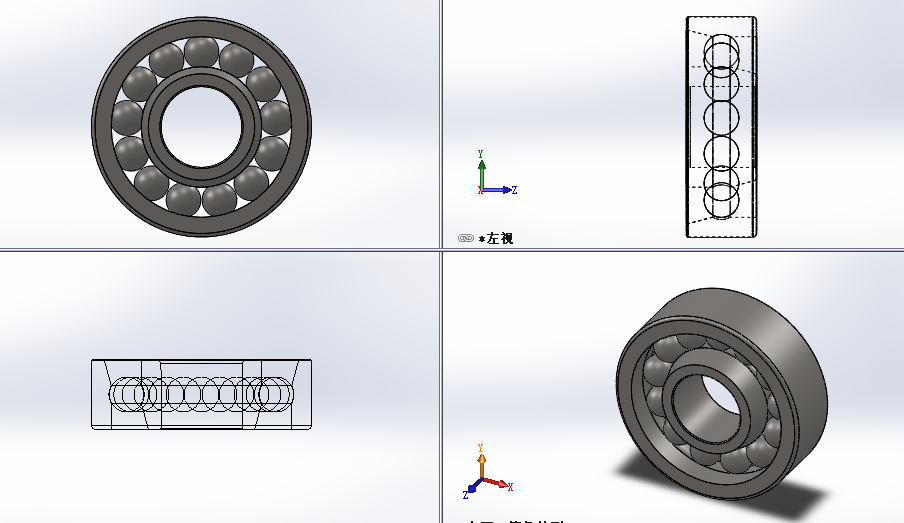Viewport: 904px width, 523px height.
Task: Click the red X axis arrow of isometric triad
Action: tap(498, 483)
